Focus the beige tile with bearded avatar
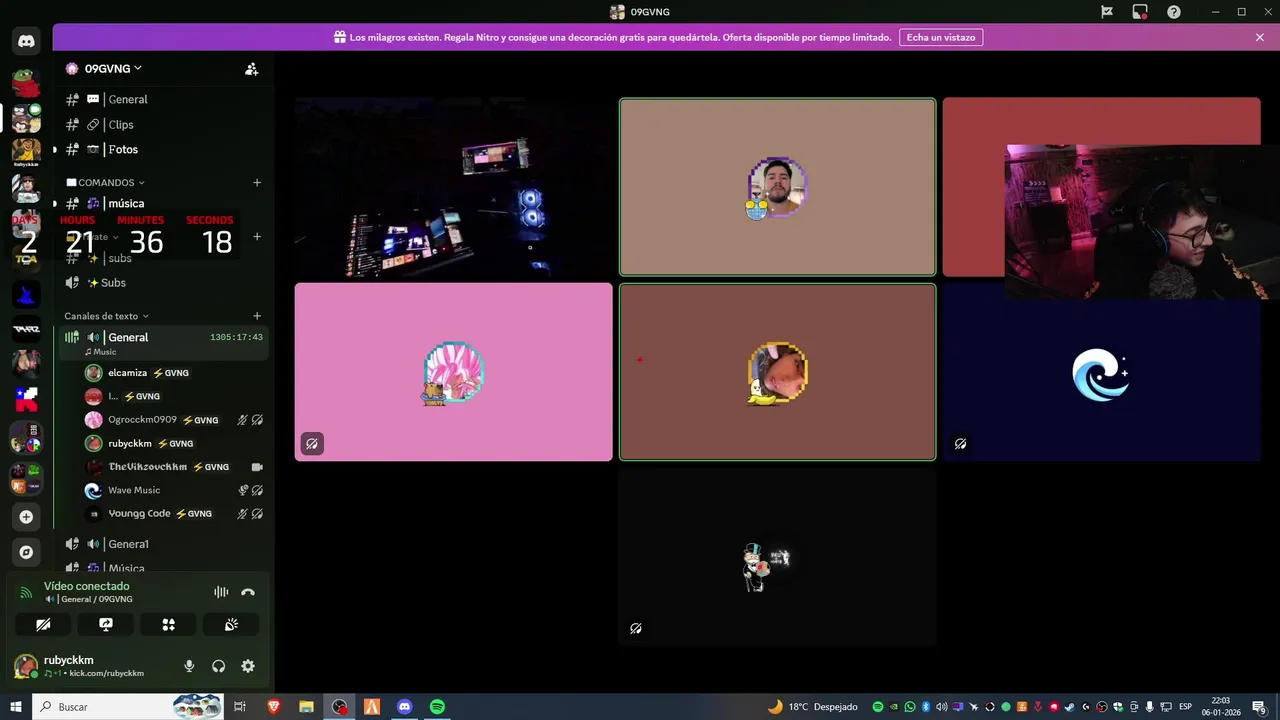Screen dimensions: 1280x720 tap(777, 187)
